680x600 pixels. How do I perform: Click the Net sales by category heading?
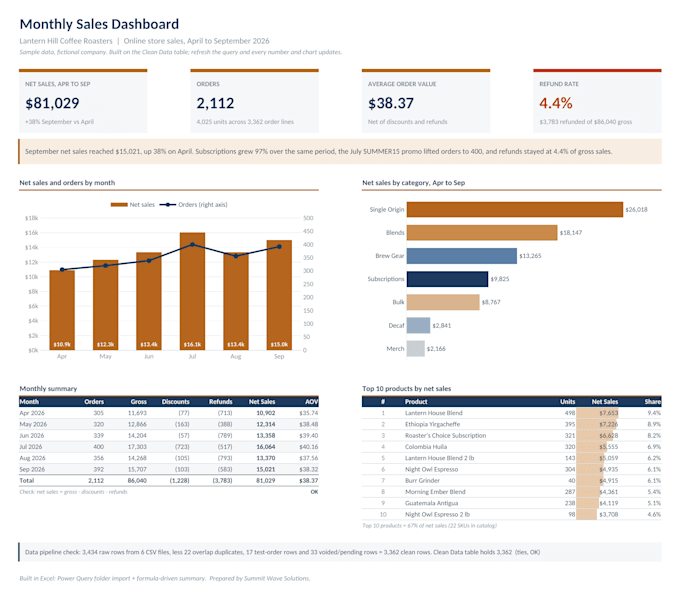pos(414,183)
